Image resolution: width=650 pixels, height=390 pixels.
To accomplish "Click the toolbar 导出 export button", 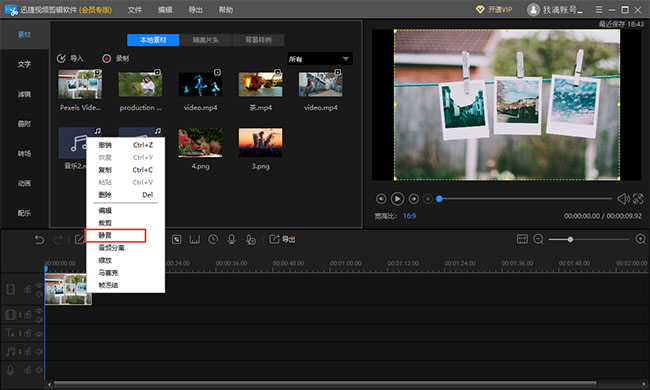I will pyautogui.click(x=282, y=239).
